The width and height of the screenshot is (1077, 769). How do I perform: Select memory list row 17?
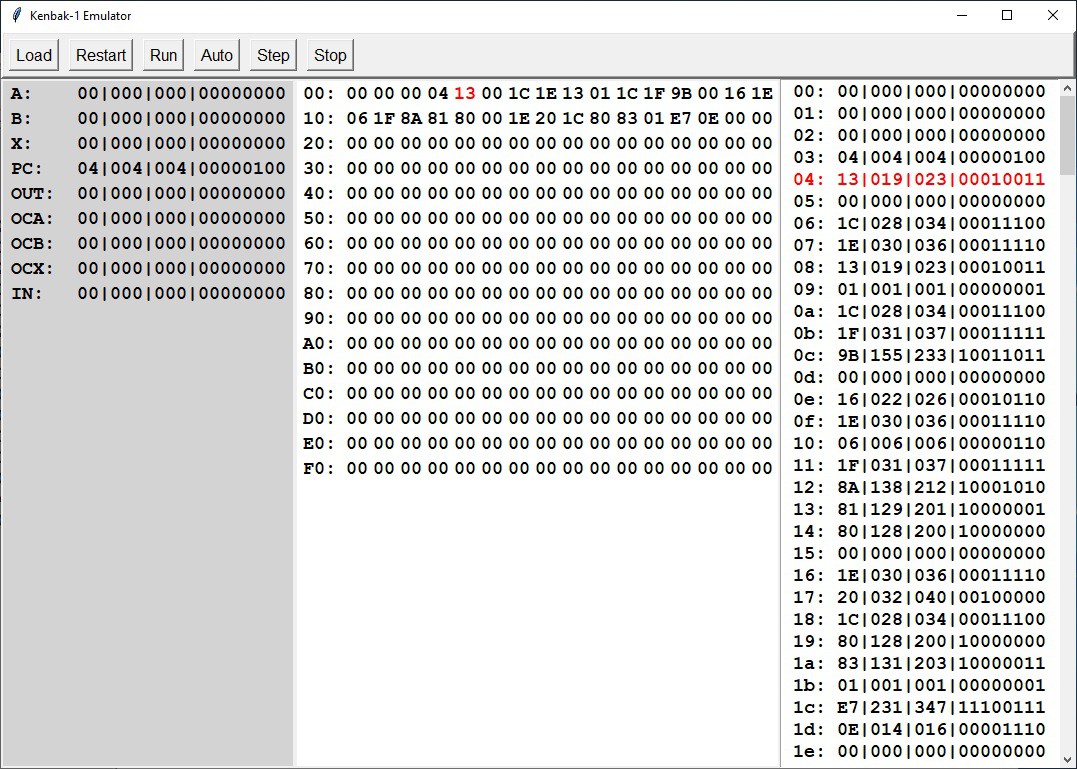919,597
